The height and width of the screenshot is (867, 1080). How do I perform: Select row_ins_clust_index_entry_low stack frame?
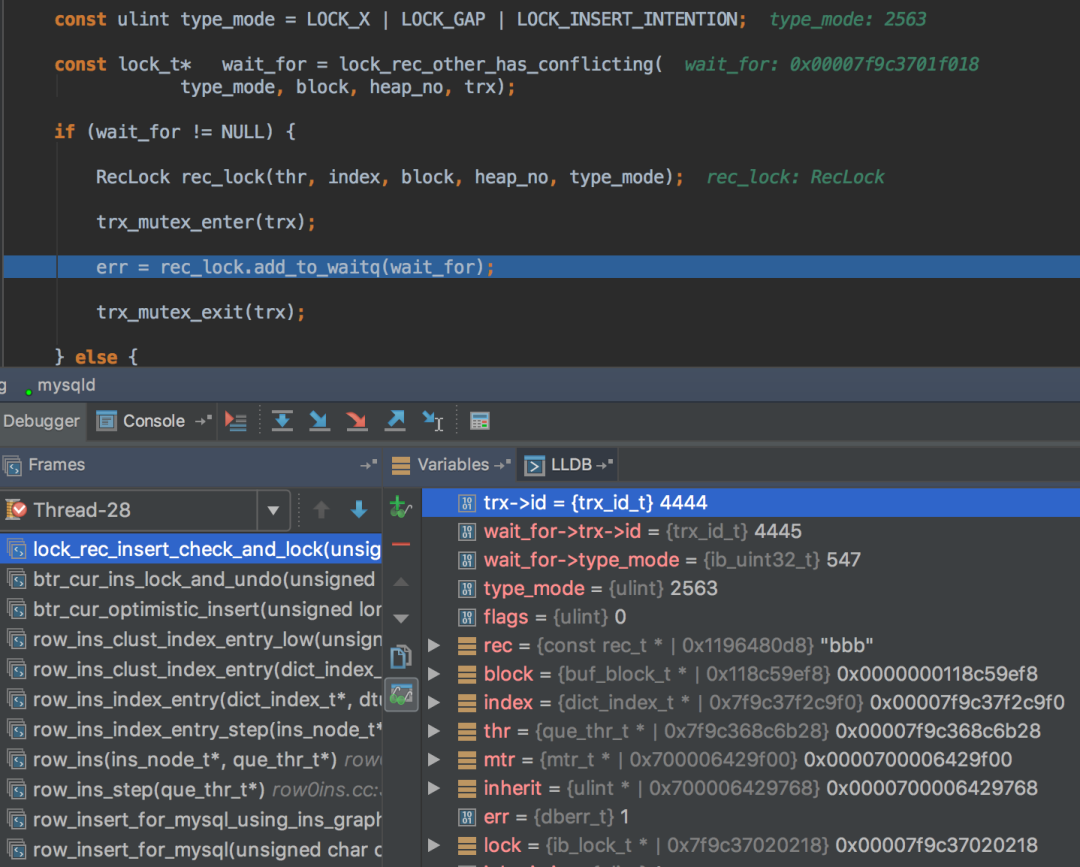(x=191, y=640)
